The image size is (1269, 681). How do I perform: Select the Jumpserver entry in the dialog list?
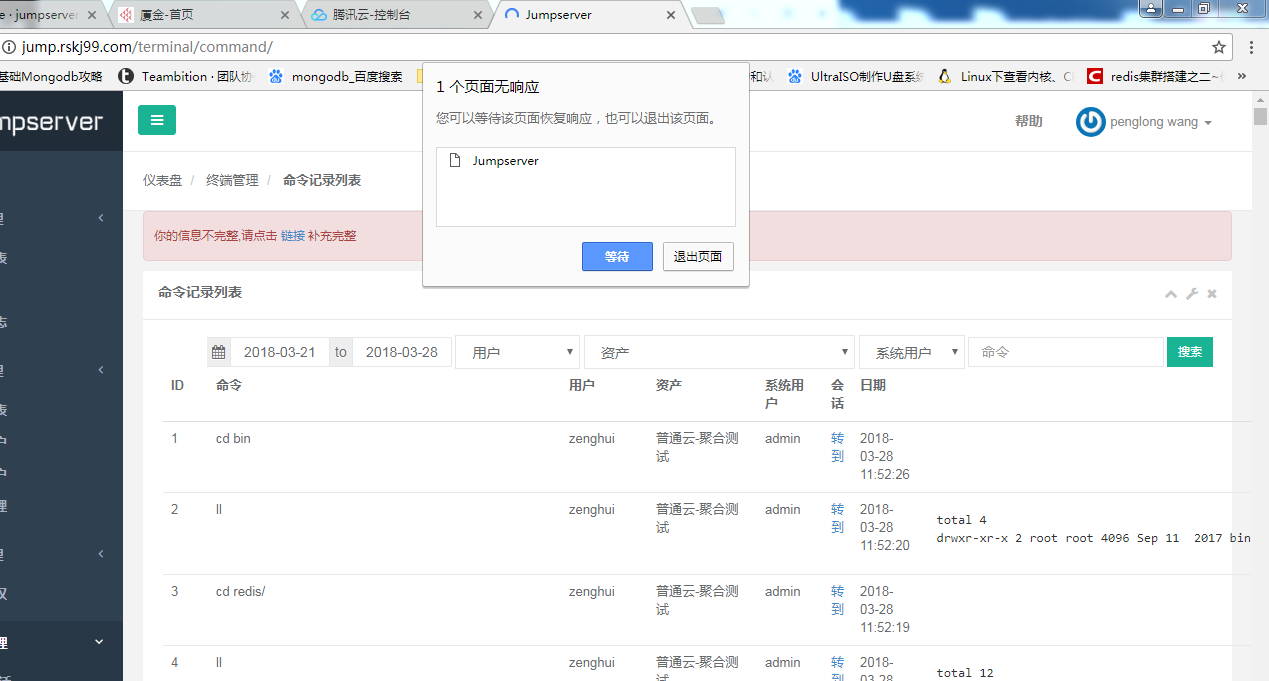[x=585, y=160]
